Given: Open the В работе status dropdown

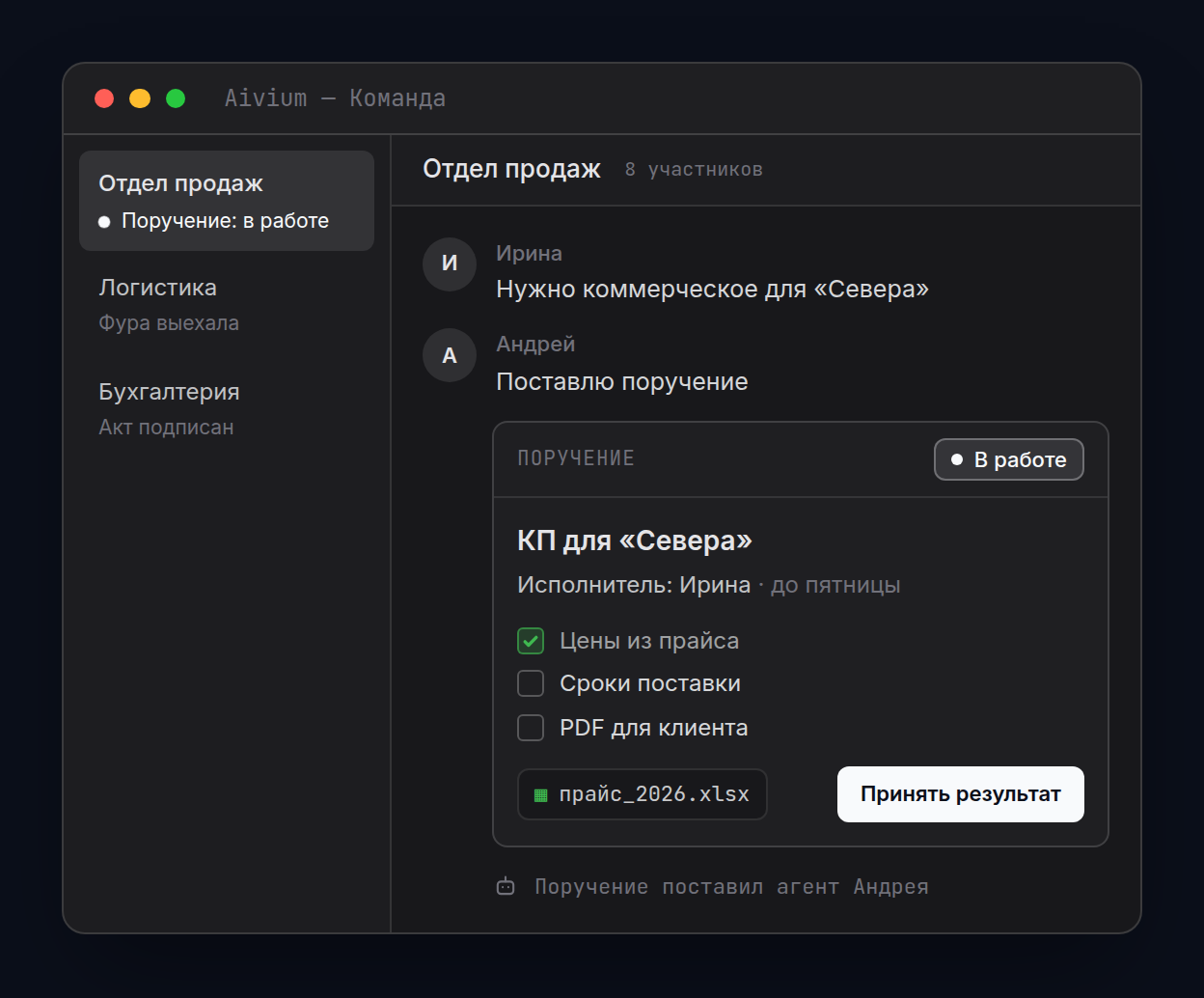Looking at the screenshot, I should tap(1009, 459).
